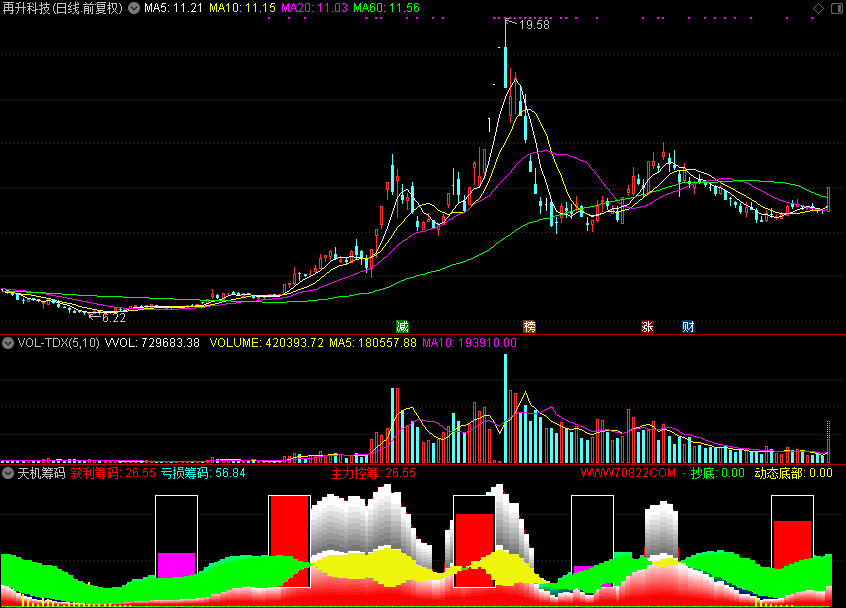The width and height of the screenshot is (846, 608).
Task: Click the stock title 再升科技(日线.前复权)
Action: point(63,8)
